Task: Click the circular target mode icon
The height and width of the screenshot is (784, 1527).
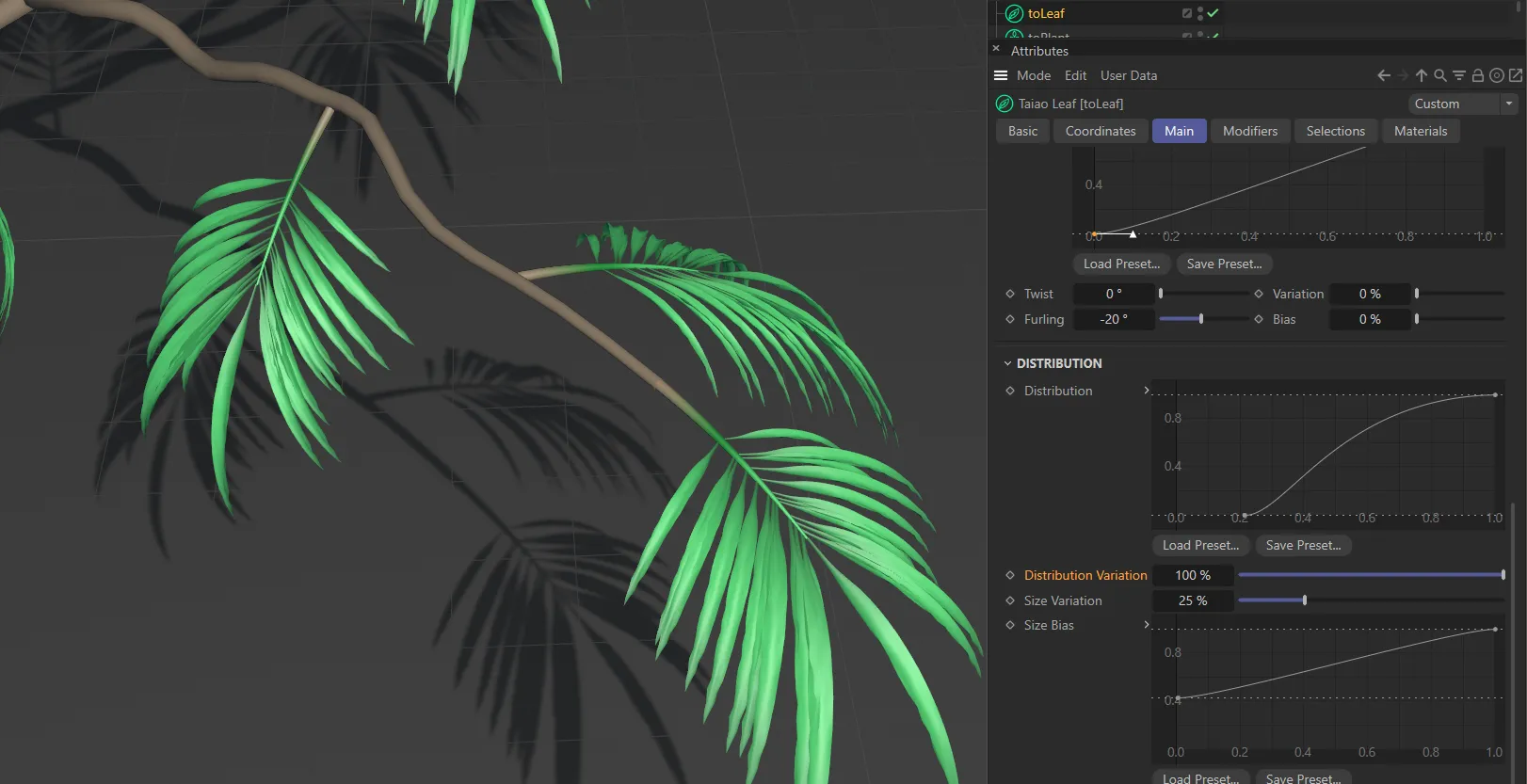Action: [x=1497, y=75]
